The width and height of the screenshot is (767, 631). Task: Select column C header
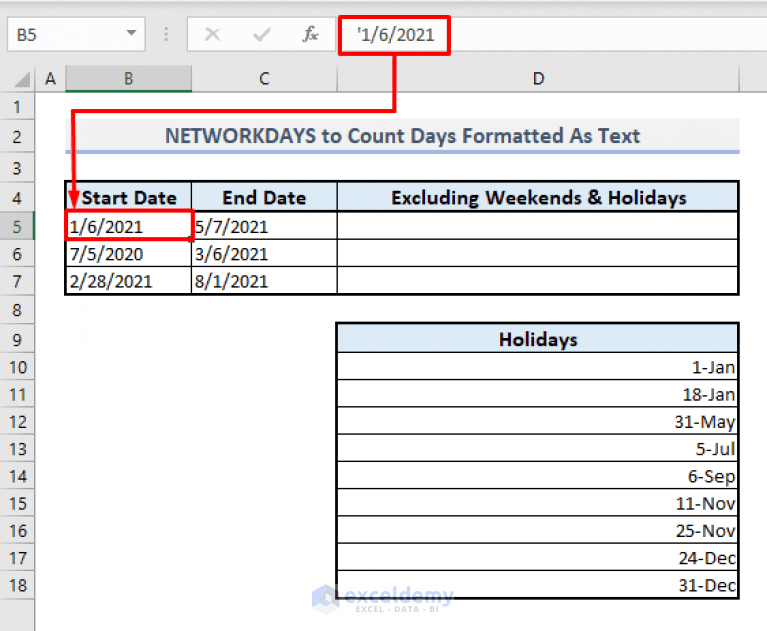click(x=264, y=79)
